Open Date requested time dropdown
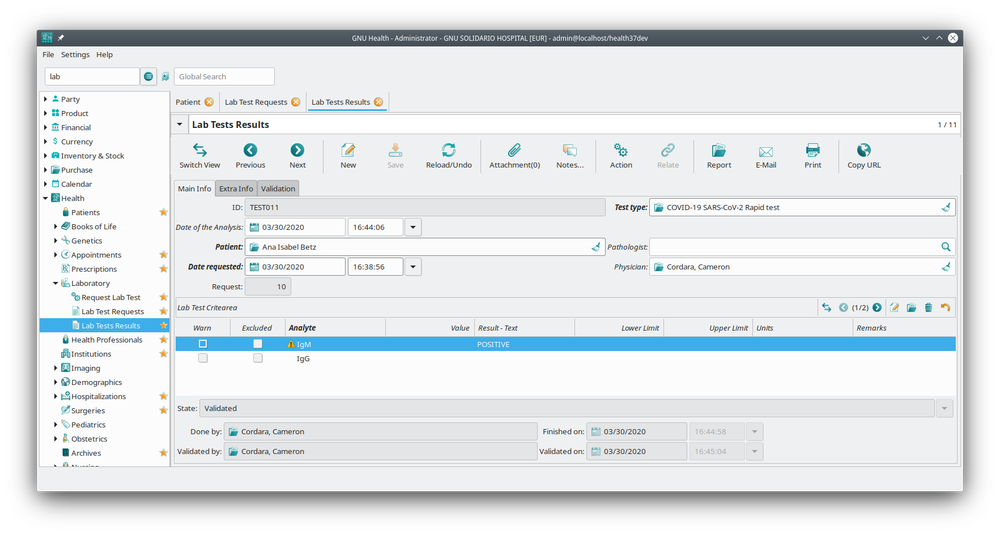1000x535 pixels. pyautogui.click(x=413, y=267)
